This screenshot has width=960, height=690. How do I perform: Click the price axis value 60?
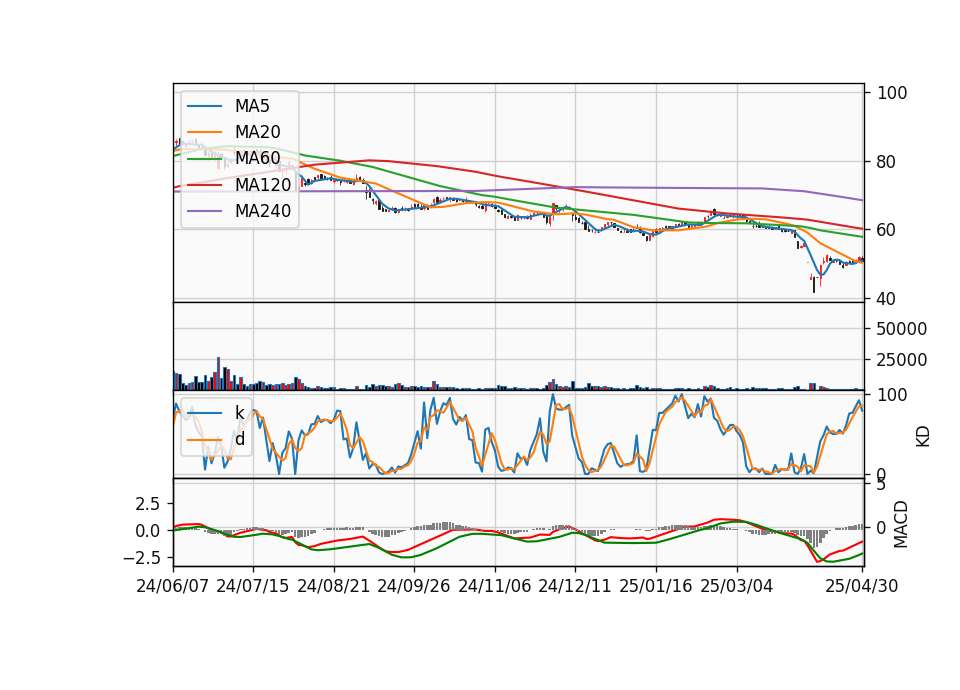(886, 230)
